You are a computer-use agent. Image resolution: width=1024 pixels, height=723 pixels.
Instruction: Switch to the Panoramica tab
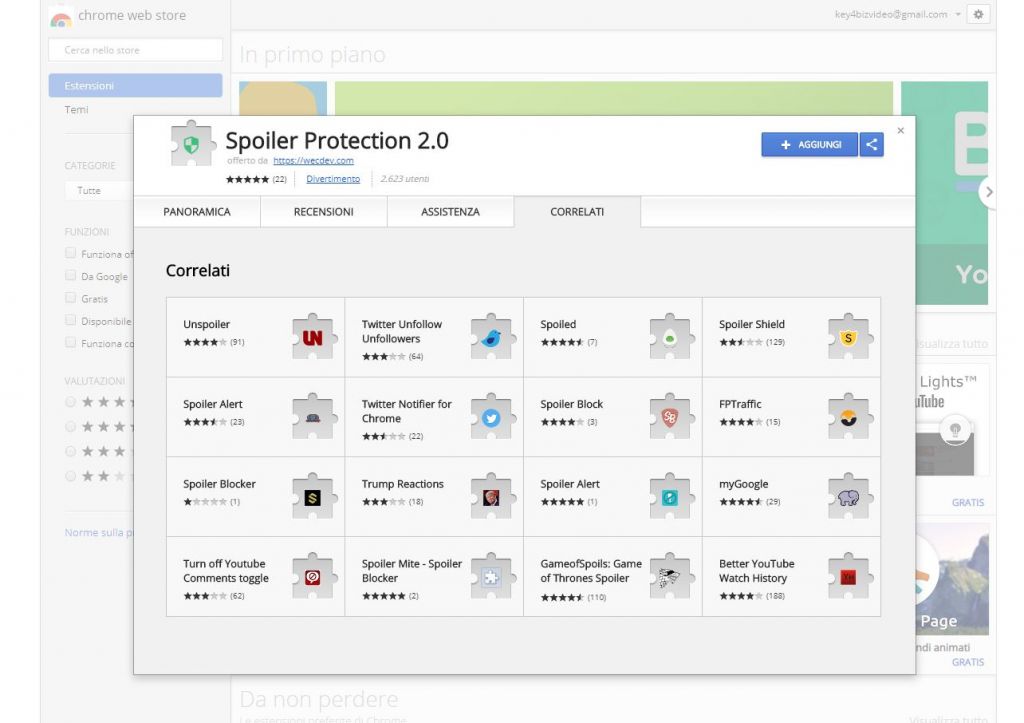coord(197,212)
